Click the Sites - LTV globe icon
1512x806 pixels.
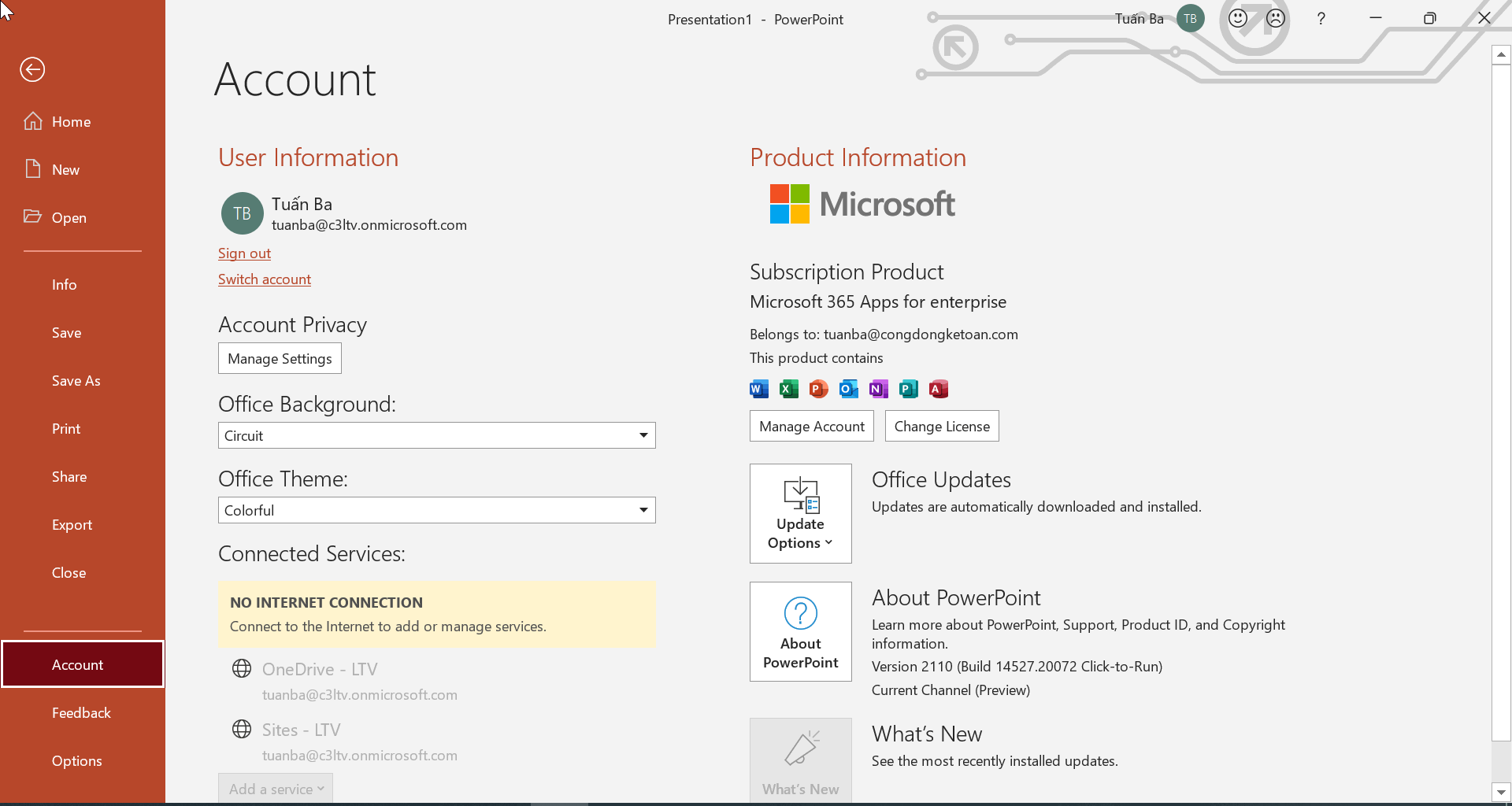point(242,729)
